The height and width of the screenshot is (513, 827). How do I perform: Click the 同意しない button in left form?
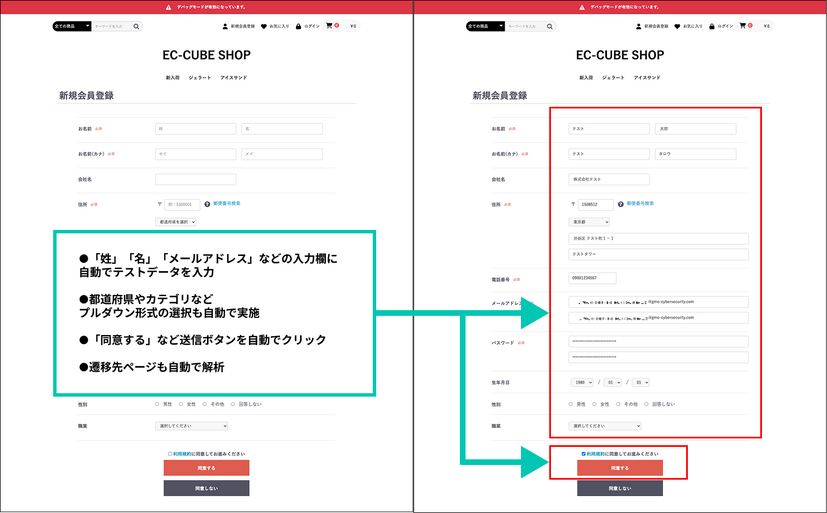206,488
